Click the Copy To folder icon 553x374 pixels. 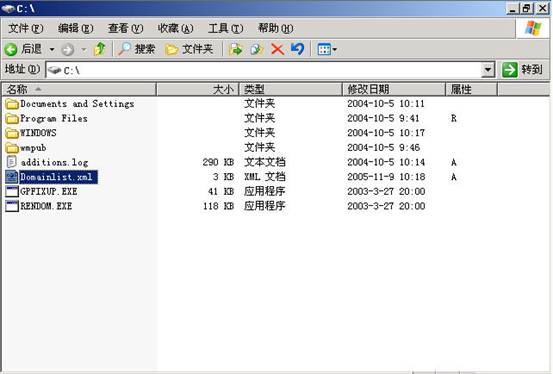coord(257,49)
